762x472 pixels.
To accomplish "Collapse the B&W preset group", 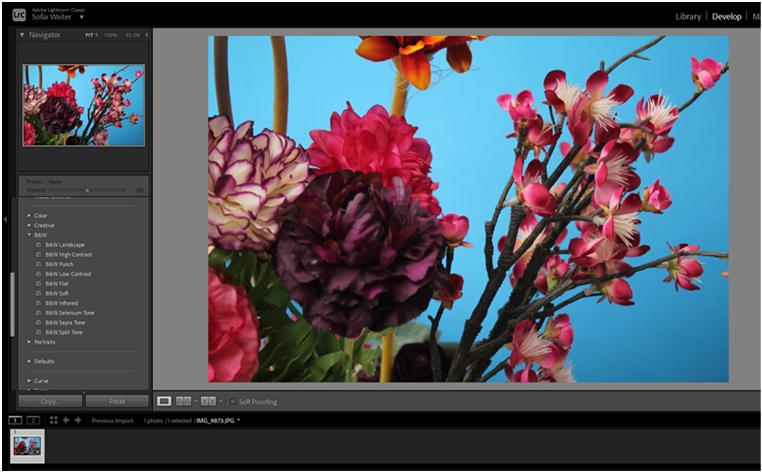I will coord(29,235).
